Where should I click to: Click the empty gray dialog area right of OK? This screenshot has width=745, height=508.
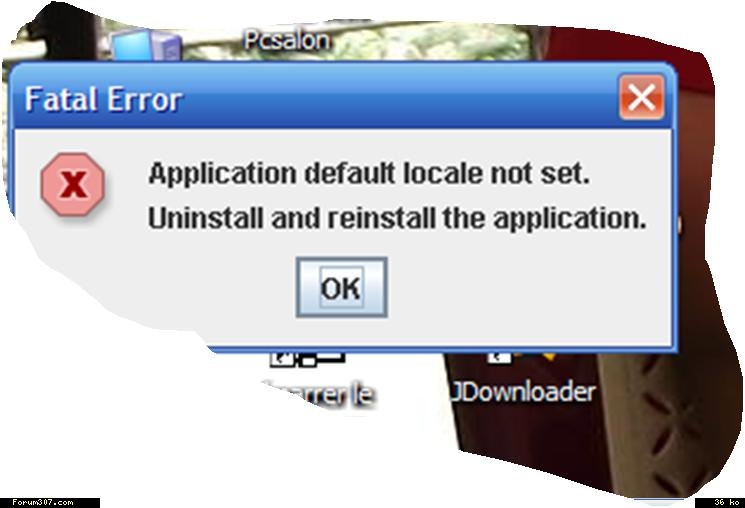click(x=523, y=290)
